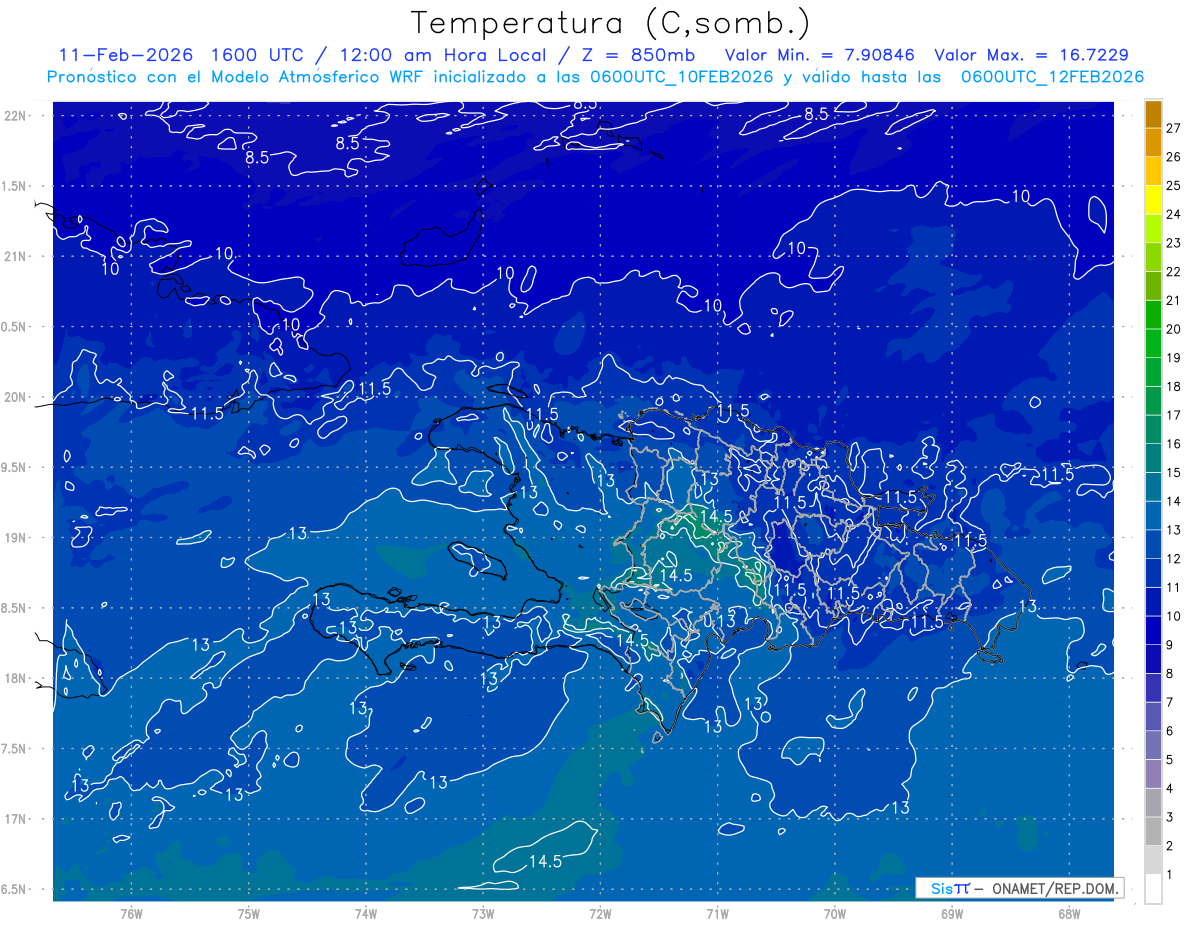Viewport: 1200px width, 927px height.
Task: Click the '73W' longitude axis label
Action: [483, 913]
